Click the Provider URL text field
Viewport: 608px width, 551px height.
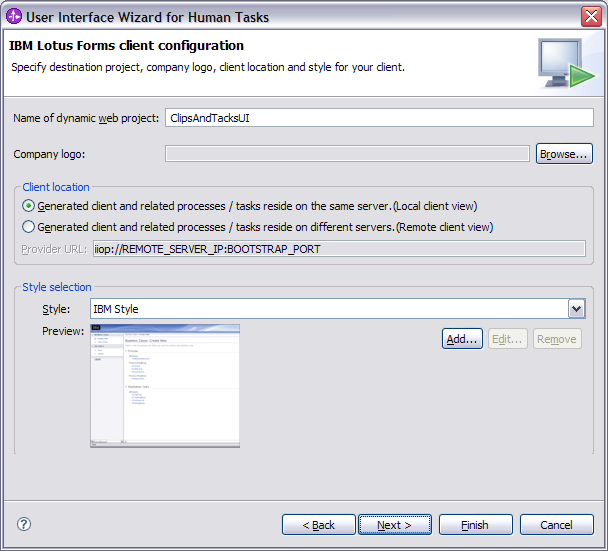coord(339,249)
